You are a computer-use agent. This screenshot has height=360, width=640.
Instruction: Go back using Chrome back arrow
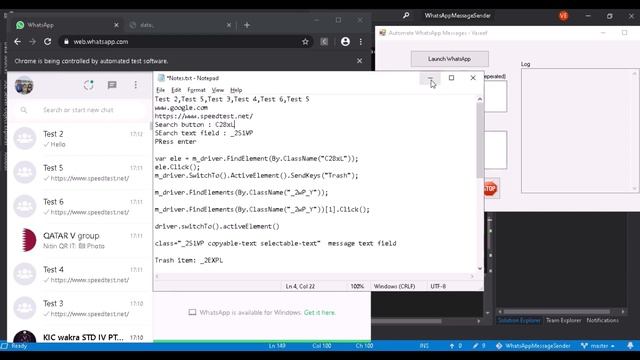click(x=17, y=42)
